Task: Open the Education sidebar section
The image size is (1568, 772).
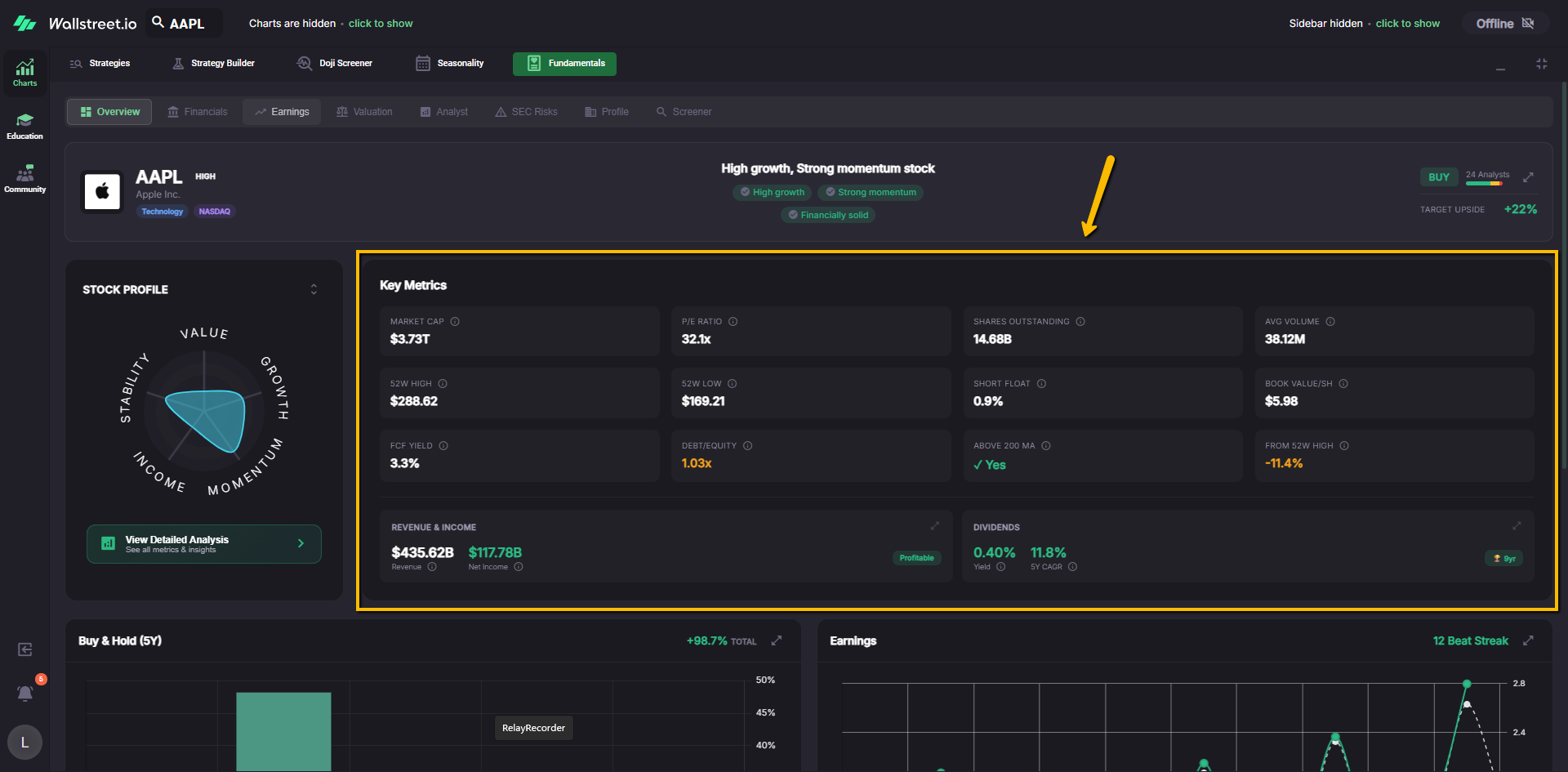Action: click(x=24, y=126)
